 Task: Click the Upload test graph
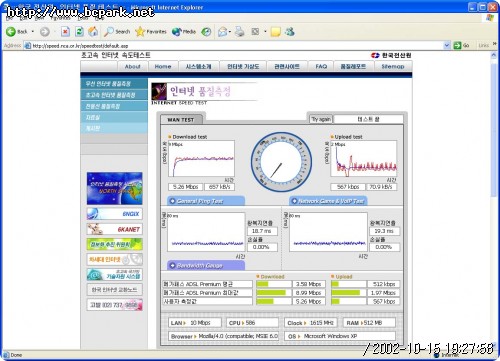click(363, 159)
